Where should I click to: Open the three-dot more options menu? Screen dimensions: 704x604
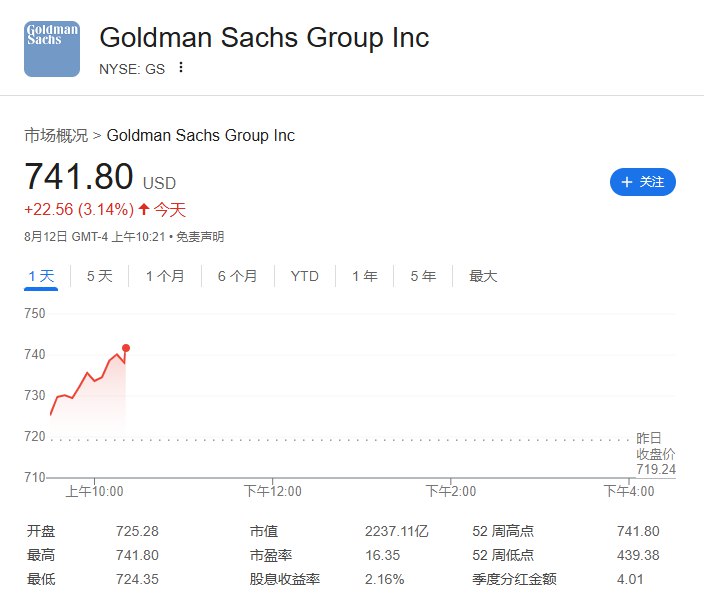tap(180, 68)
